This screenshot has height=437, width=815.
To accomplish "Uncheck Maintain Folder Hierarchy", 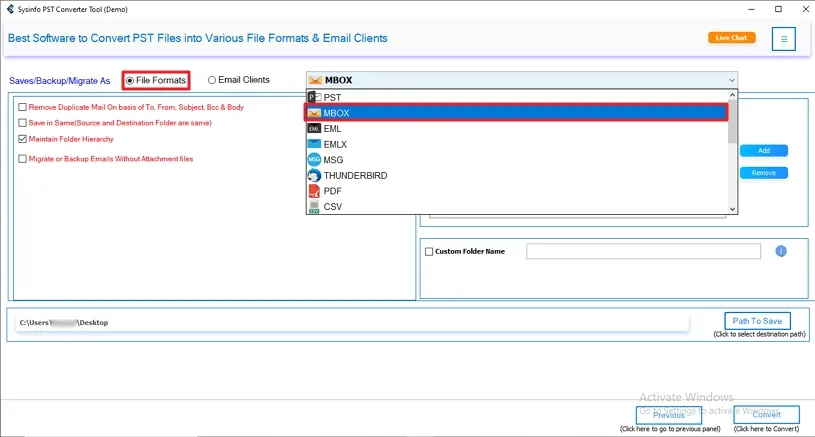I will click(22, 139).
